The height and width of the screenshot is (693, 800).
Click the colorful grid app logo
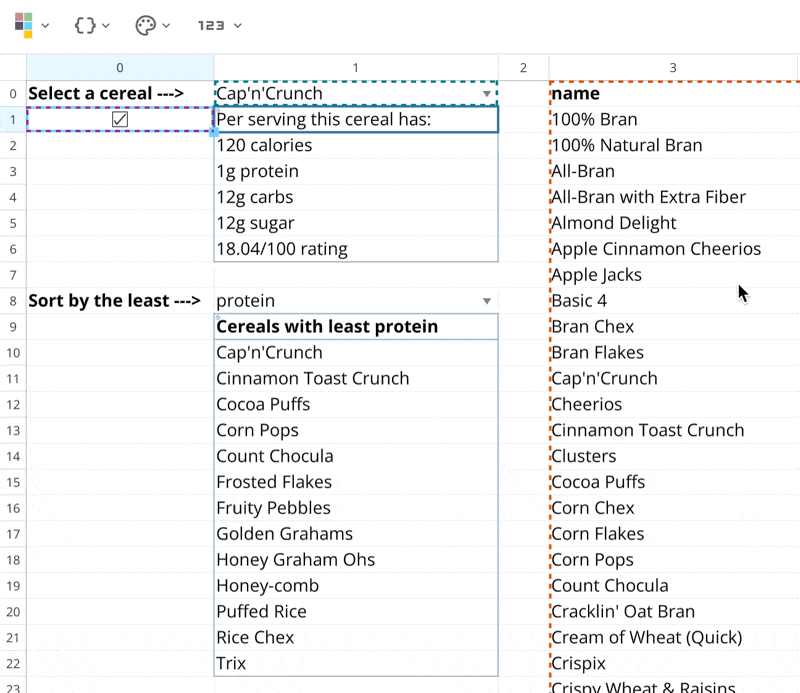22,25
